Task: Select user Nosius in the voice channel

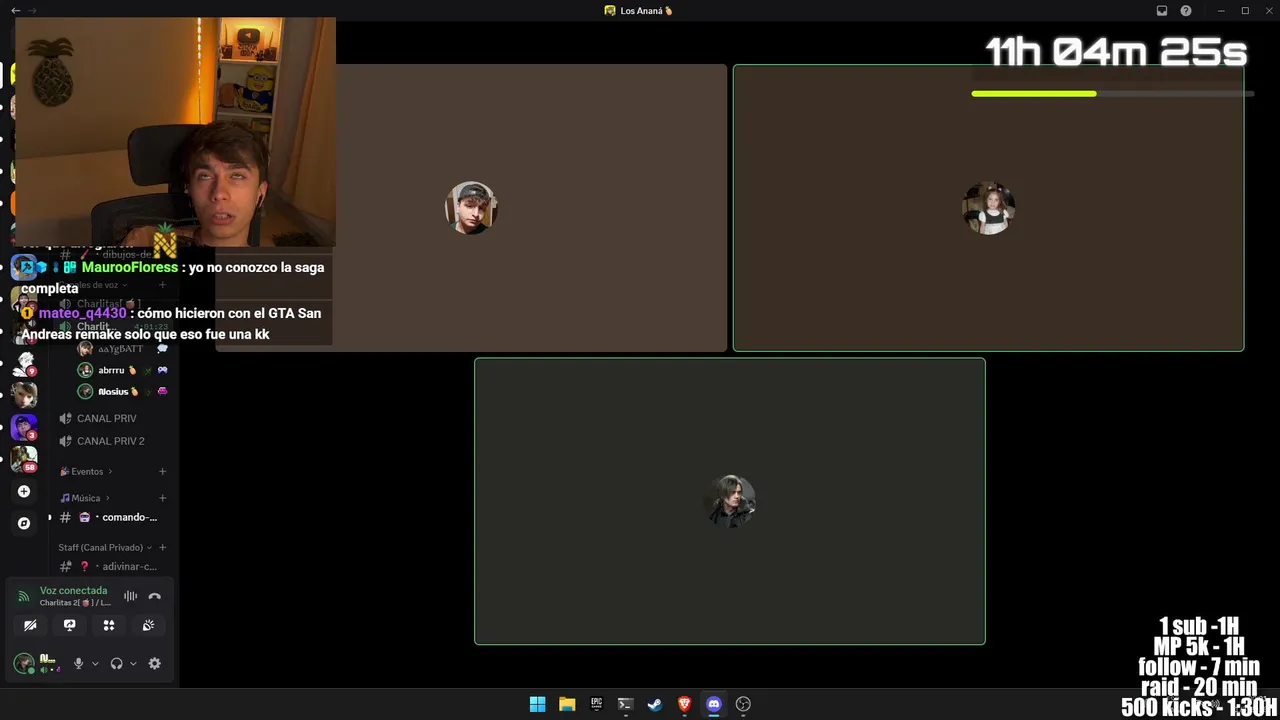Action: click(x=122, y=391)
